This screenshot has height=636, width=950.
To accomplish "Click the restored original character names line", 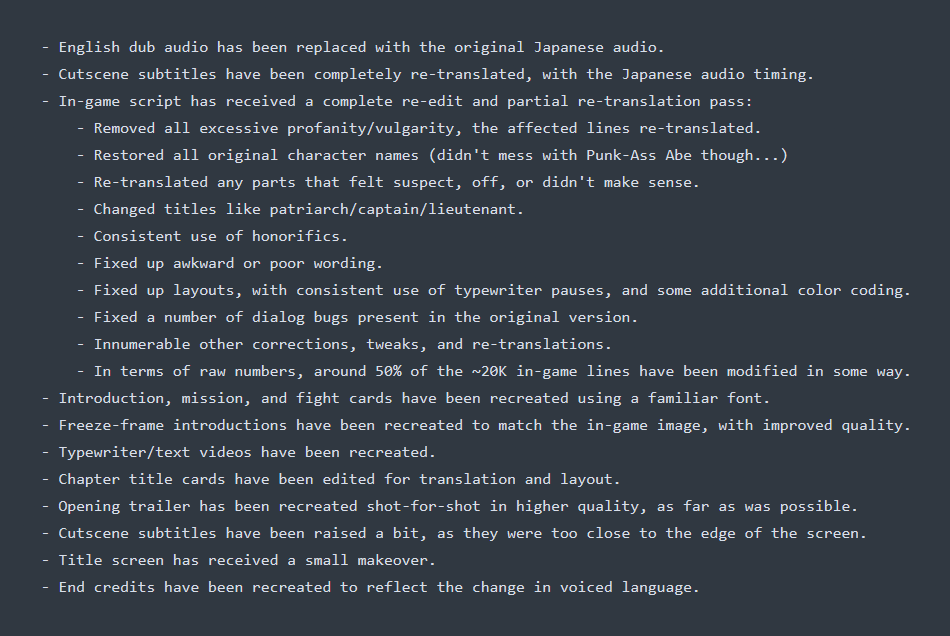I will click(x=440, y=155).
